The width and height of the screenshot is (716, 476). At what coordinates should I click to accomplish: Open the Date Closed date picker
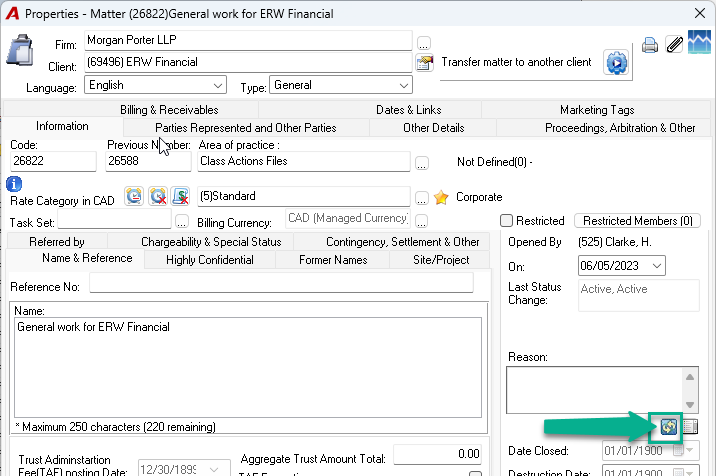pos(684,451)
